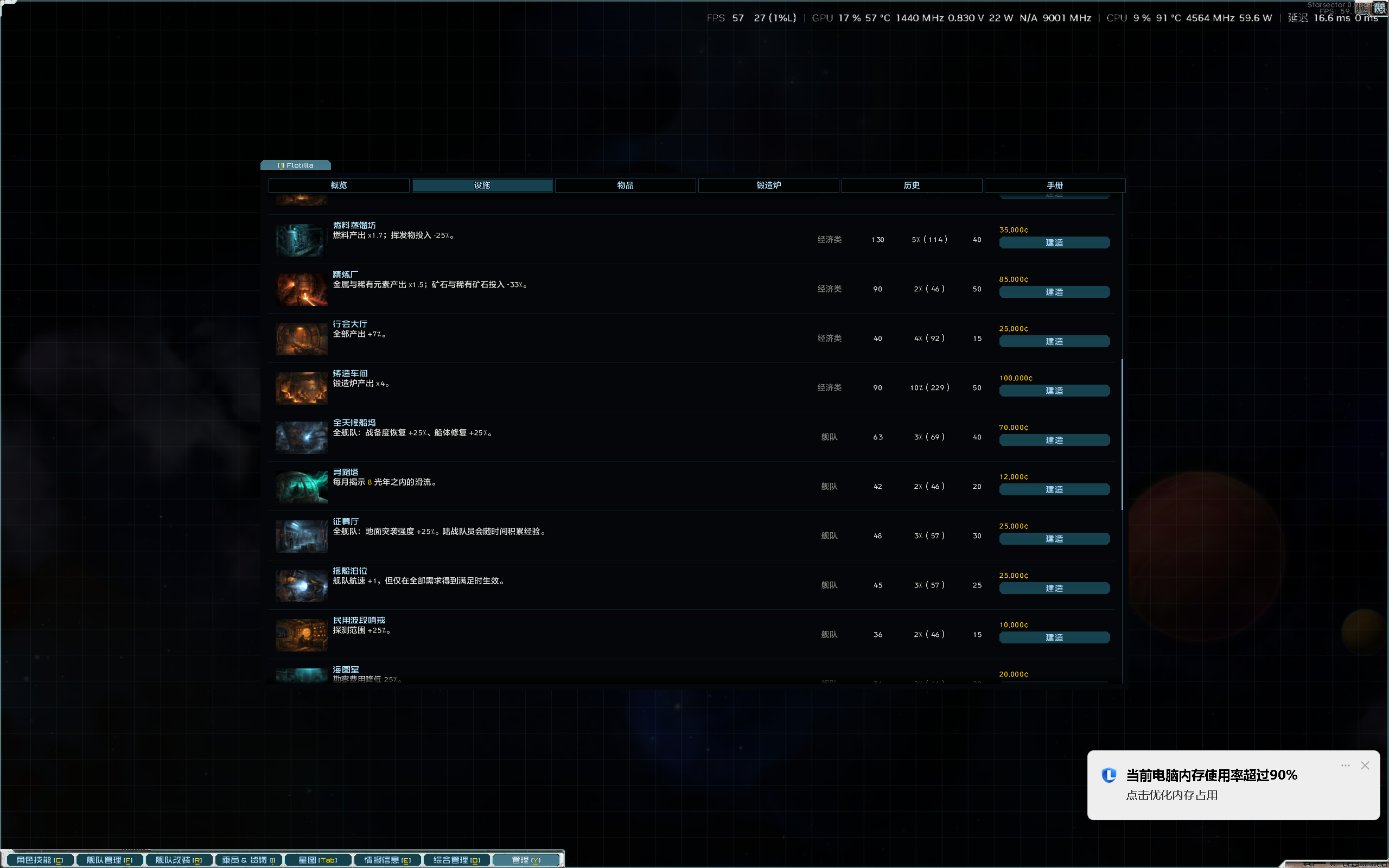Viewport: 1389px width, 868px height.
Task: Click the Flotilla window title tab
Action: [296, 165]
